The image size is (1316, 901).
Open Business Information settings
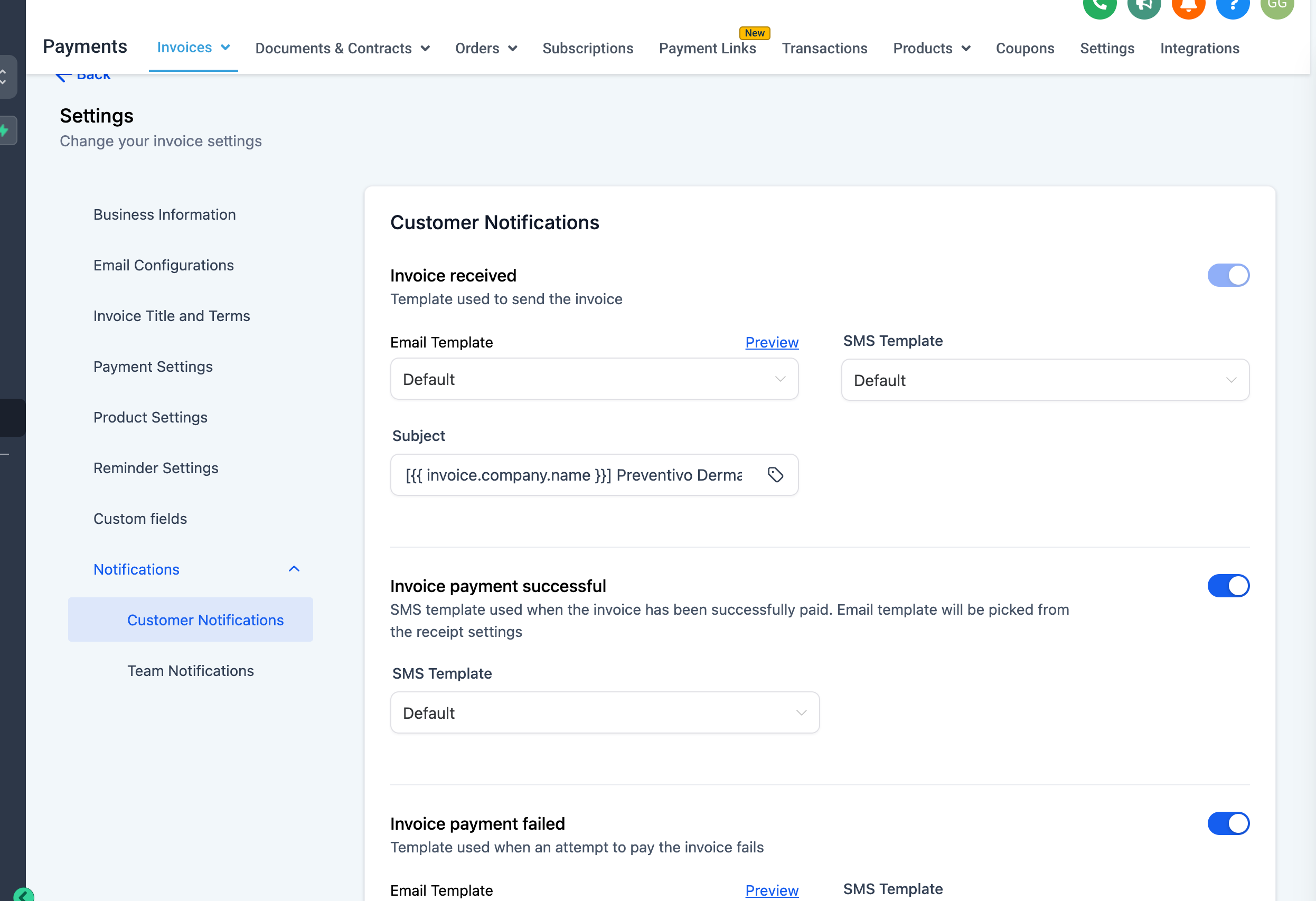[164, 214]
